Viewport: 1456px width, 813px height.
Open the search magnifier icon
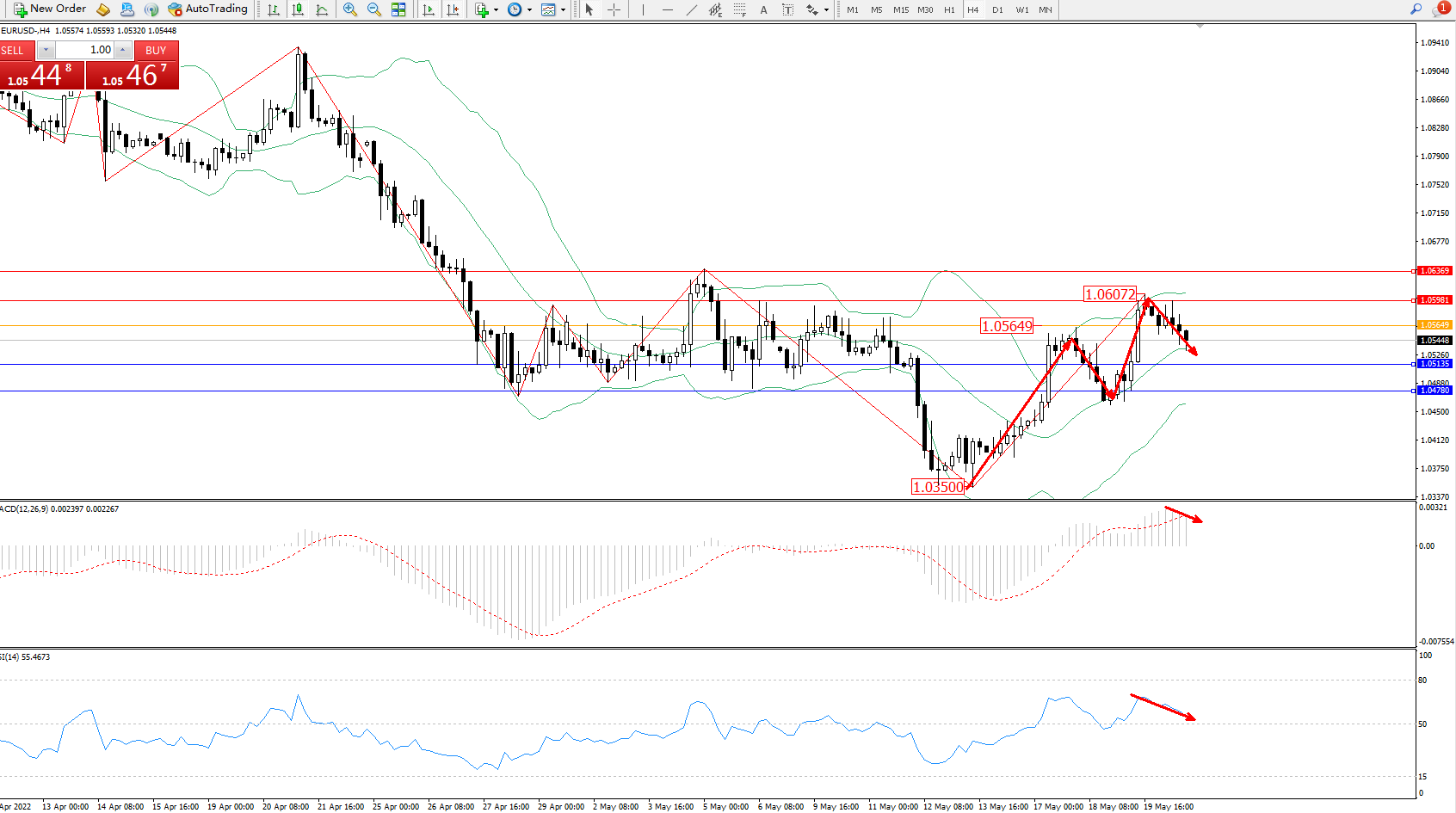coord(1416,9)
